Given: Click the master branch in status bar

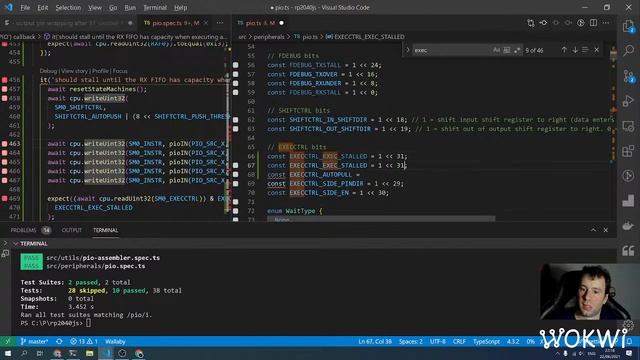Looking at the screenshot, I should tap(34, 342).
